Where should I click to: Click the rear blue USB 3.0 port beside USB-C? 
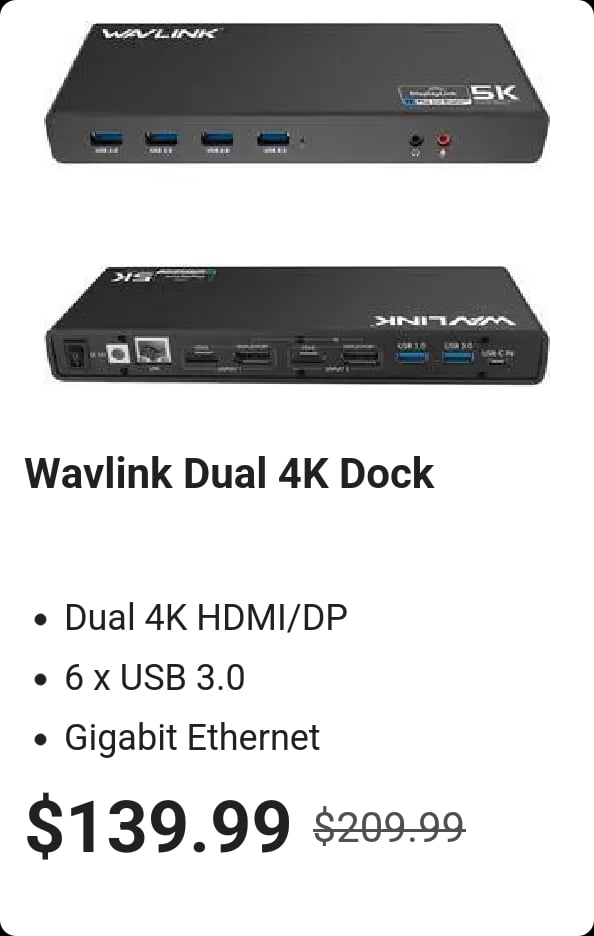[458, 358]
